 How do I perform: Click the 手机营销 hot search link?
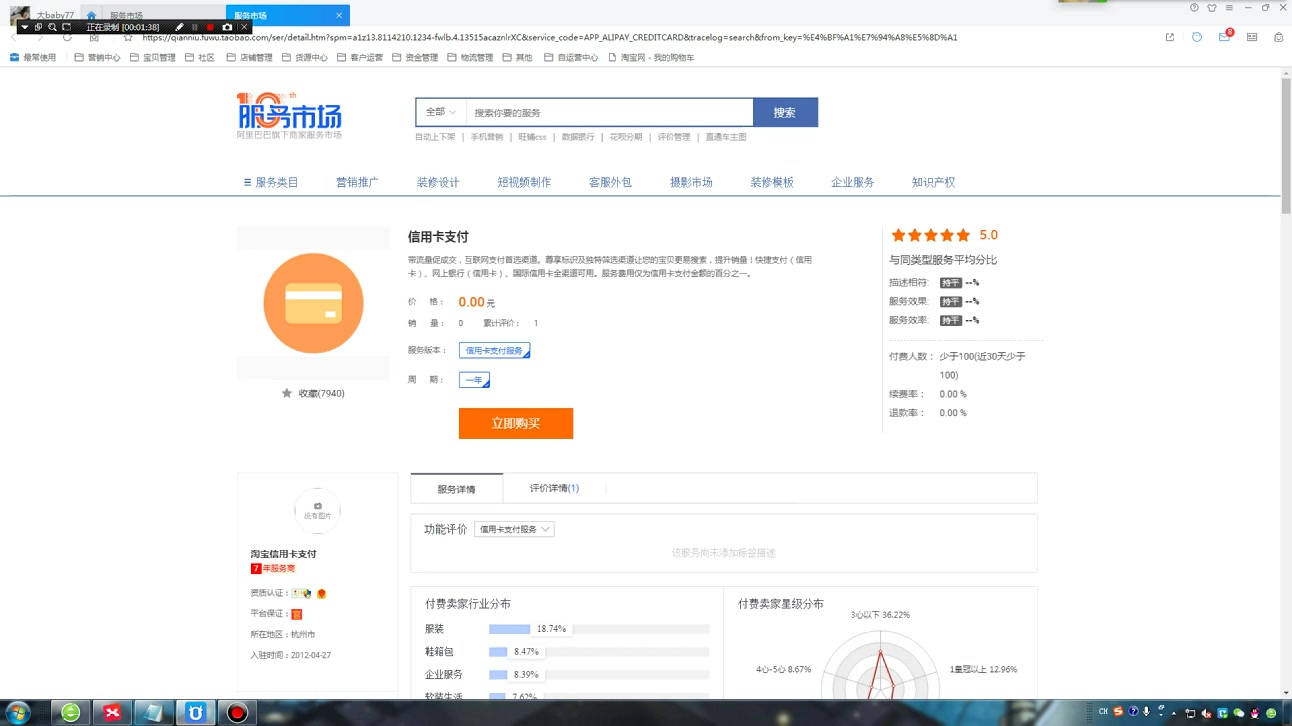tap(487, 137)
